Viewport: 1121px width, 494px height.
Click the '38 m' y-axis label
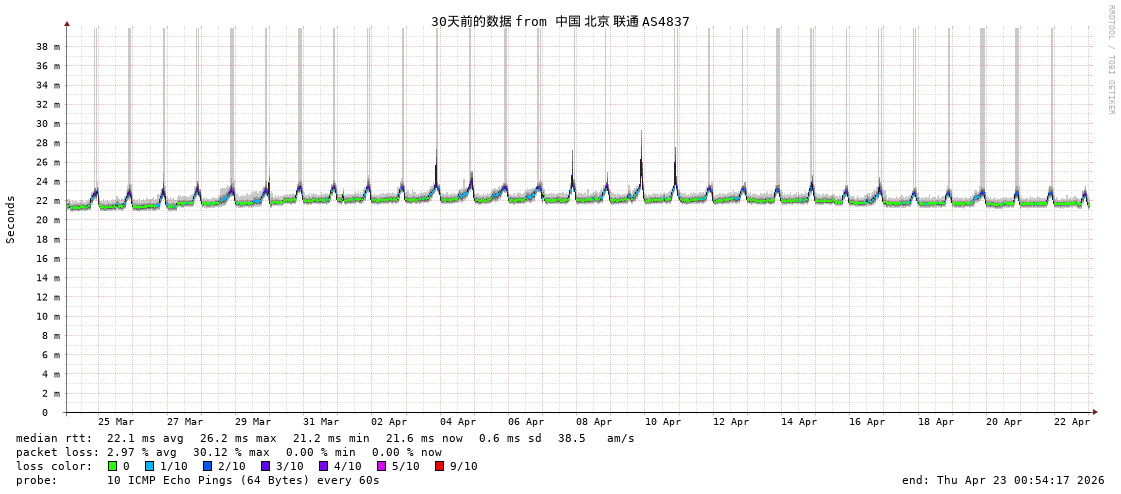click(48, 46)
